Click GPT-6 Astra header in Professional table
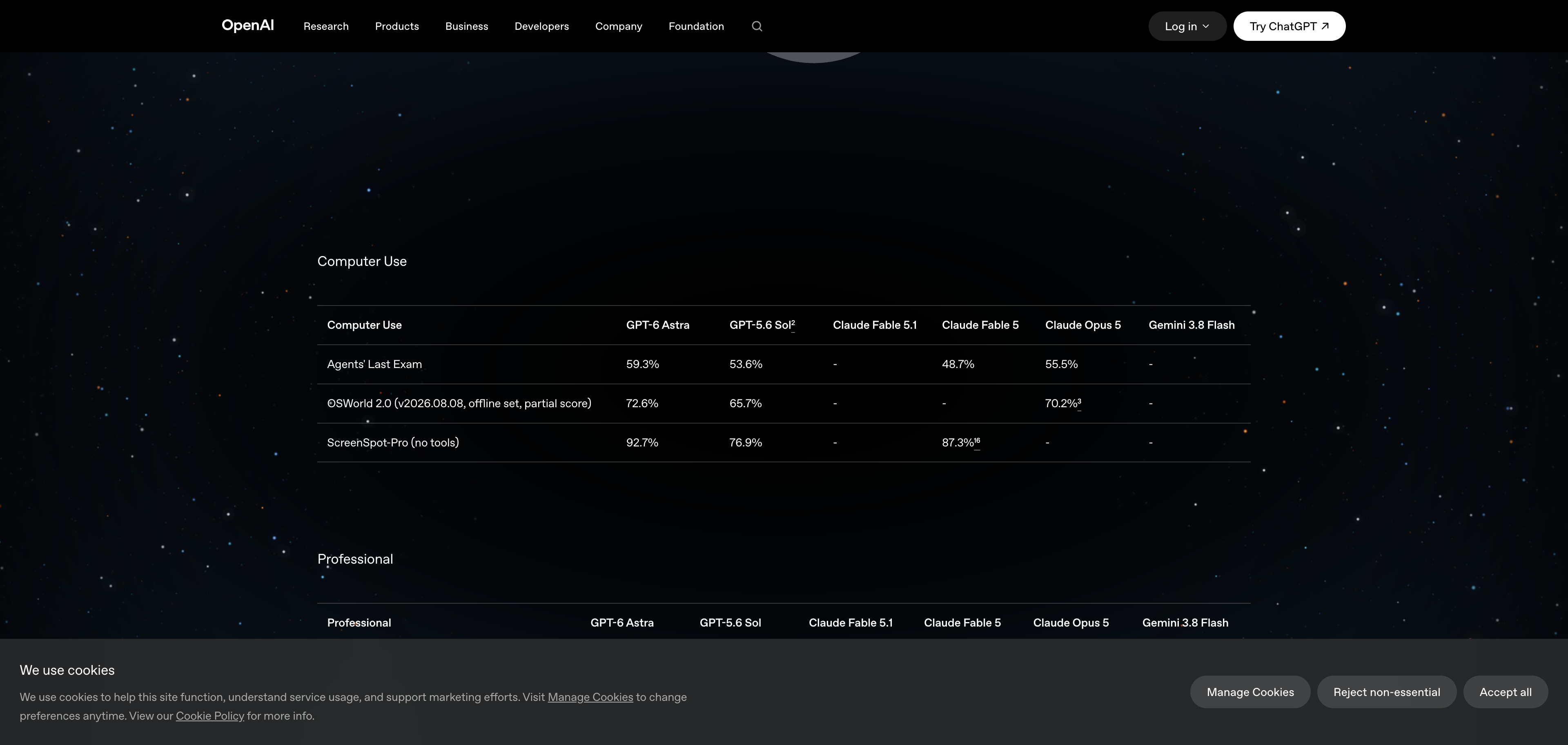Screen dimensions: 1568x745 click(622, 622)
